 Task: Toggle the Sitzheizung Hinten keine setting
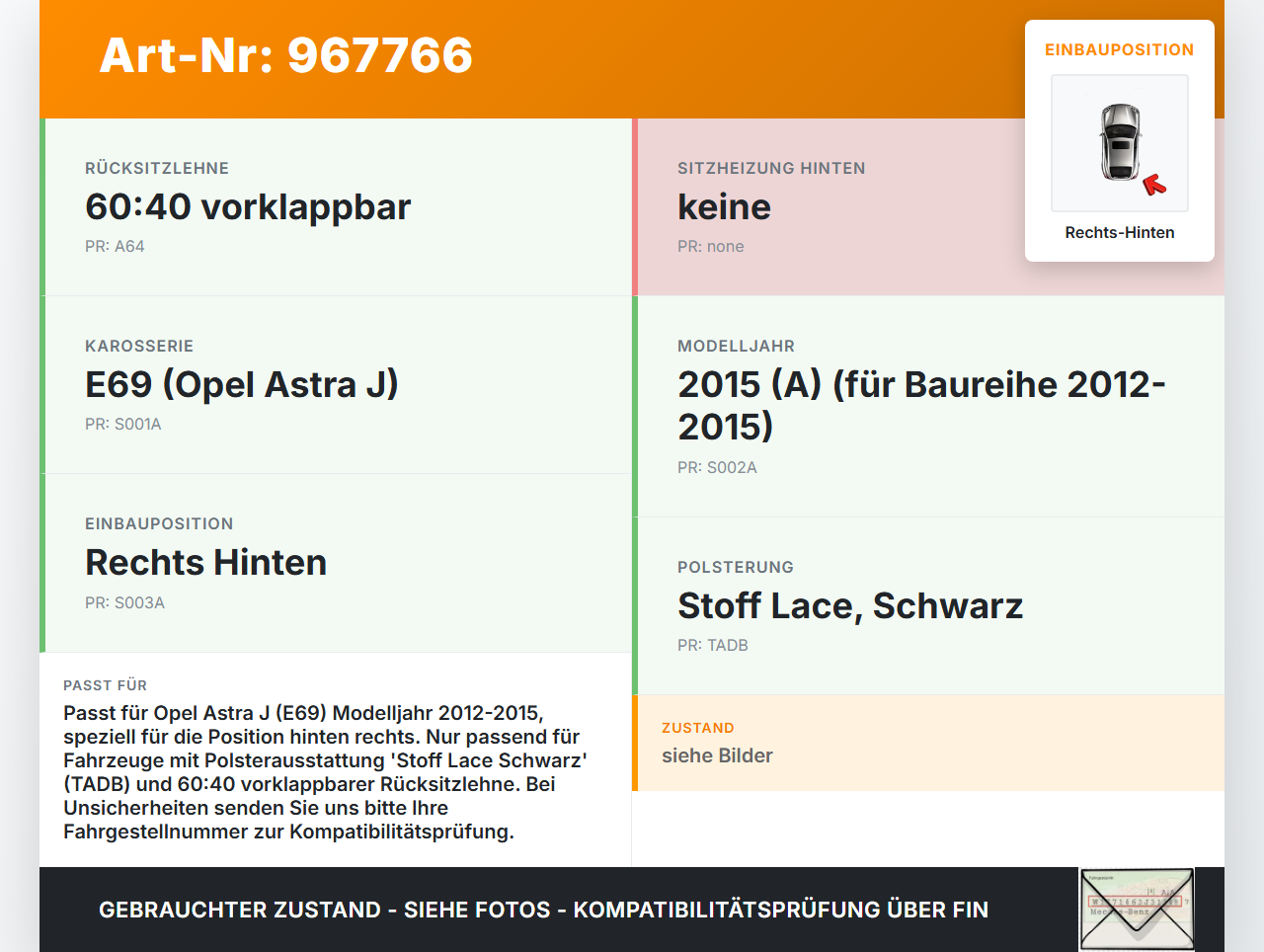point(724,207)
